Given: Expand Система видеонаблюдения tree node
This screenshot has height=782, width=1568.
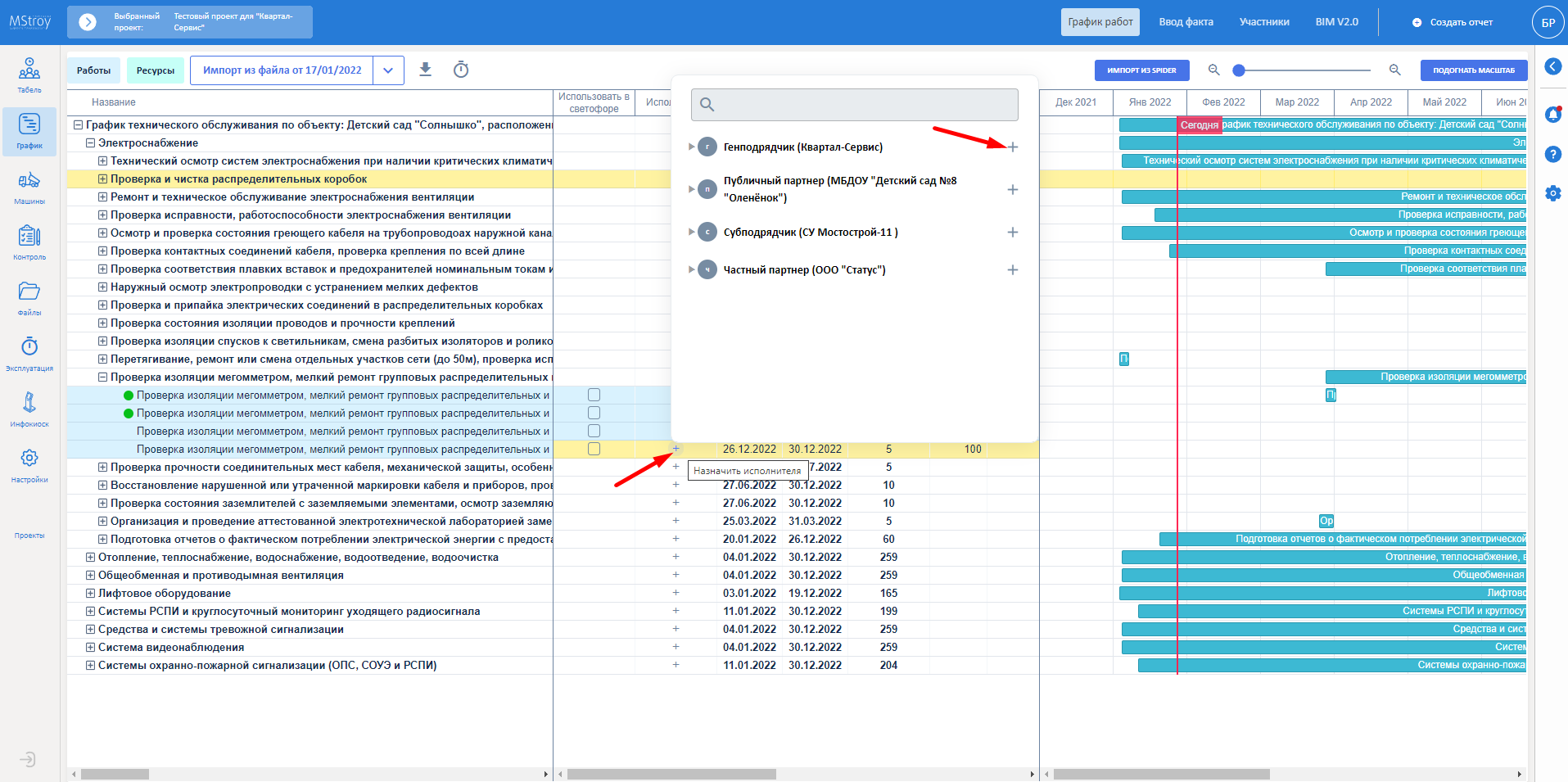Looking at the screenshot, I should 91,648.
